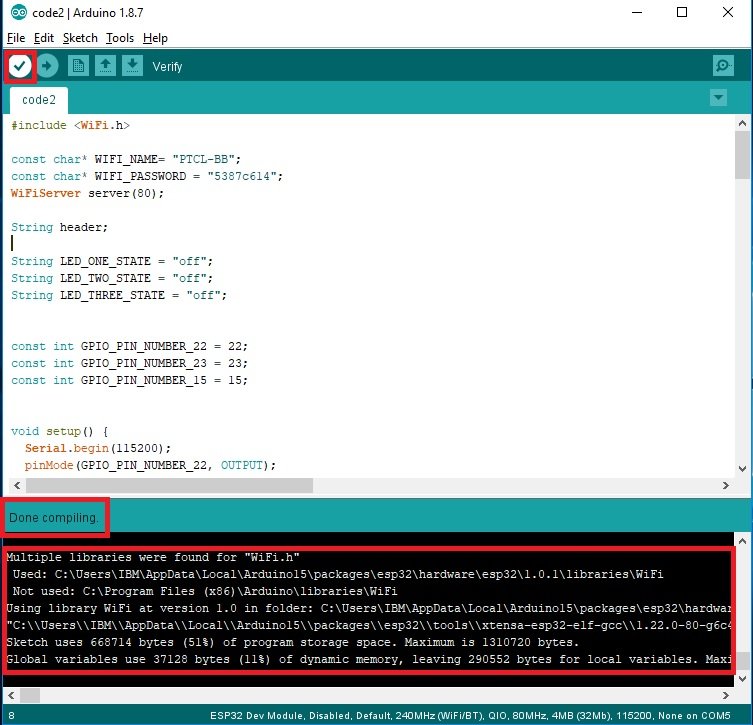Click editor horizontal scrollbar right arrow
The image size is (753, 725).
[x=726, y=485]
